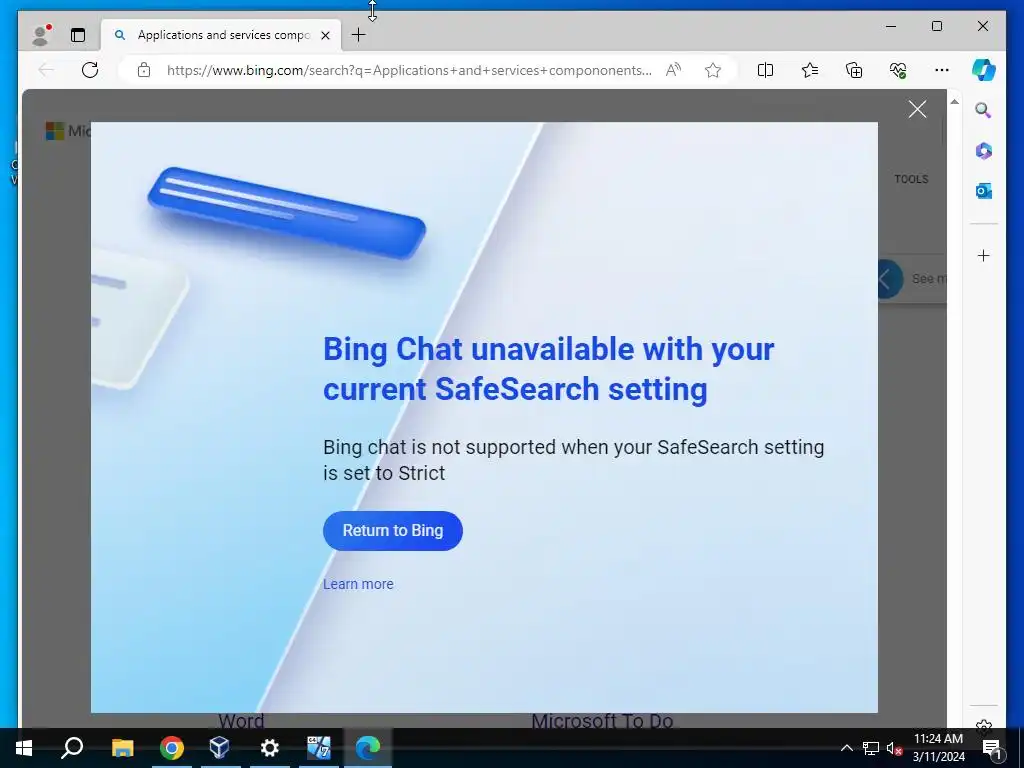Open Microsoft 365 sidebar icon
Image resolution: width=1024 pixels, height=768 pixels.
pyautogui.click(x=984, y=151)
